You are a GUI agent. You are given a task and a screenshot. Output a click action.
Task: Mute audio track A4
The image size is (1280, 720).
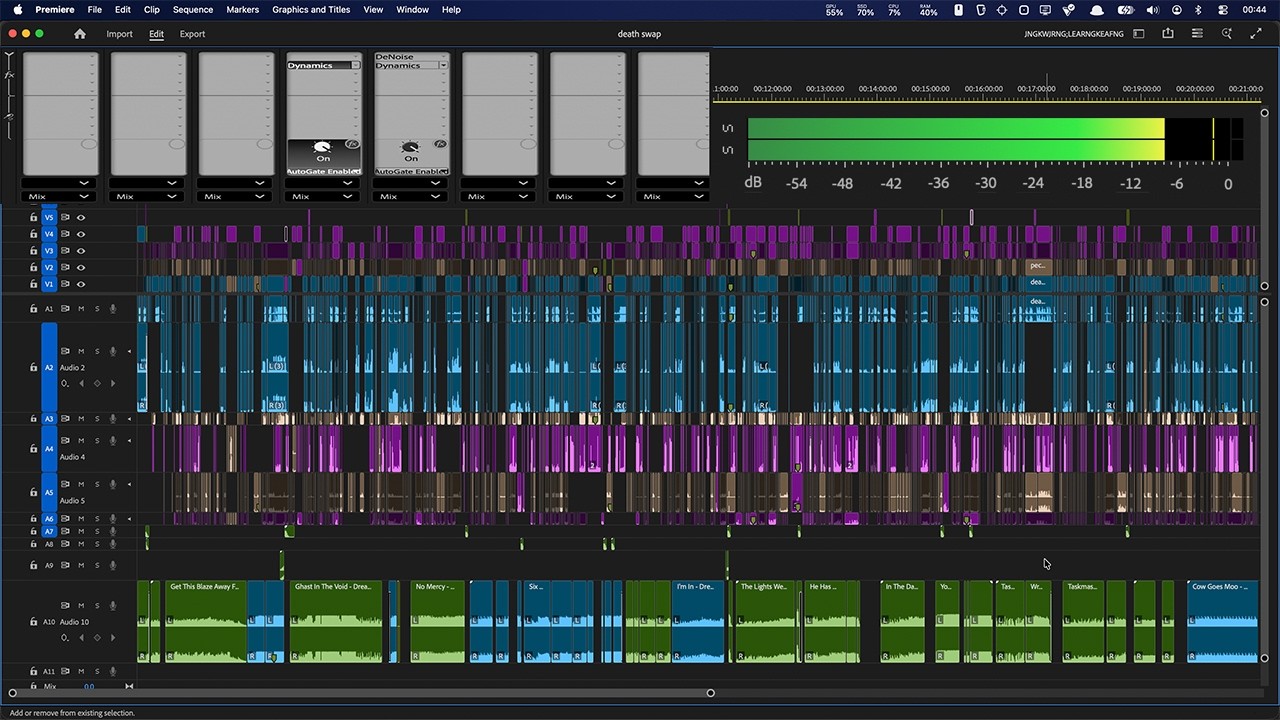[81, 441]
